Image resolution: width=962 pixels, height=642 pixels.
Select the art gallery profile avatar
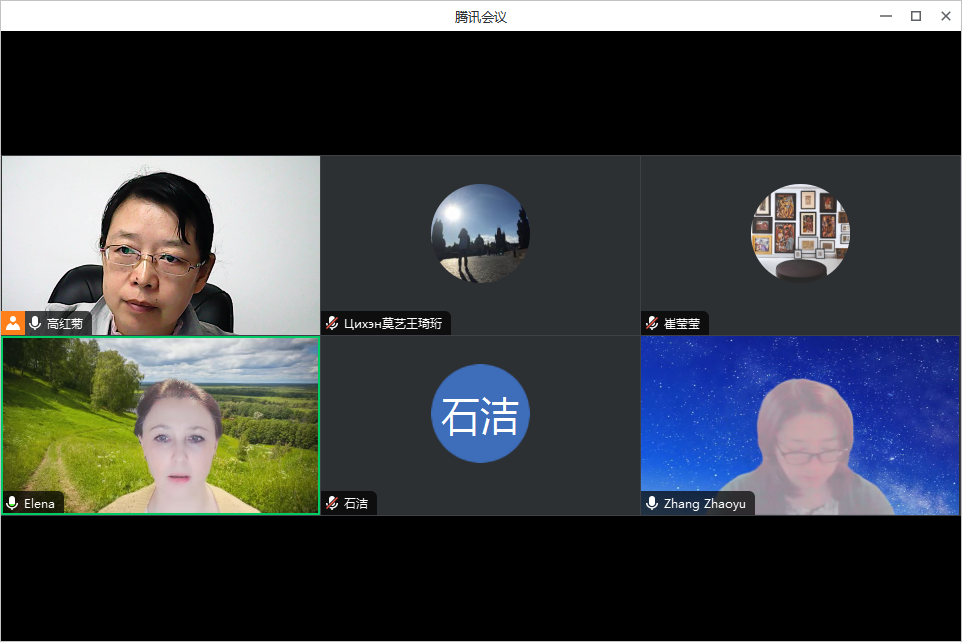click(x=800, y=233)
